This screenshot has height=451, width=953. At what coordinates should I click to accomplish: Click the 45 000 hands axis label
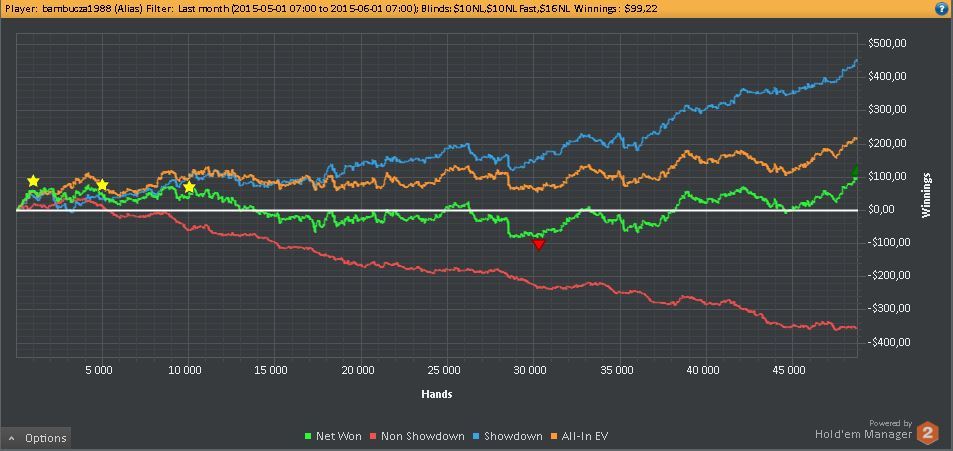pyautogui.click(x=791, y=369)
